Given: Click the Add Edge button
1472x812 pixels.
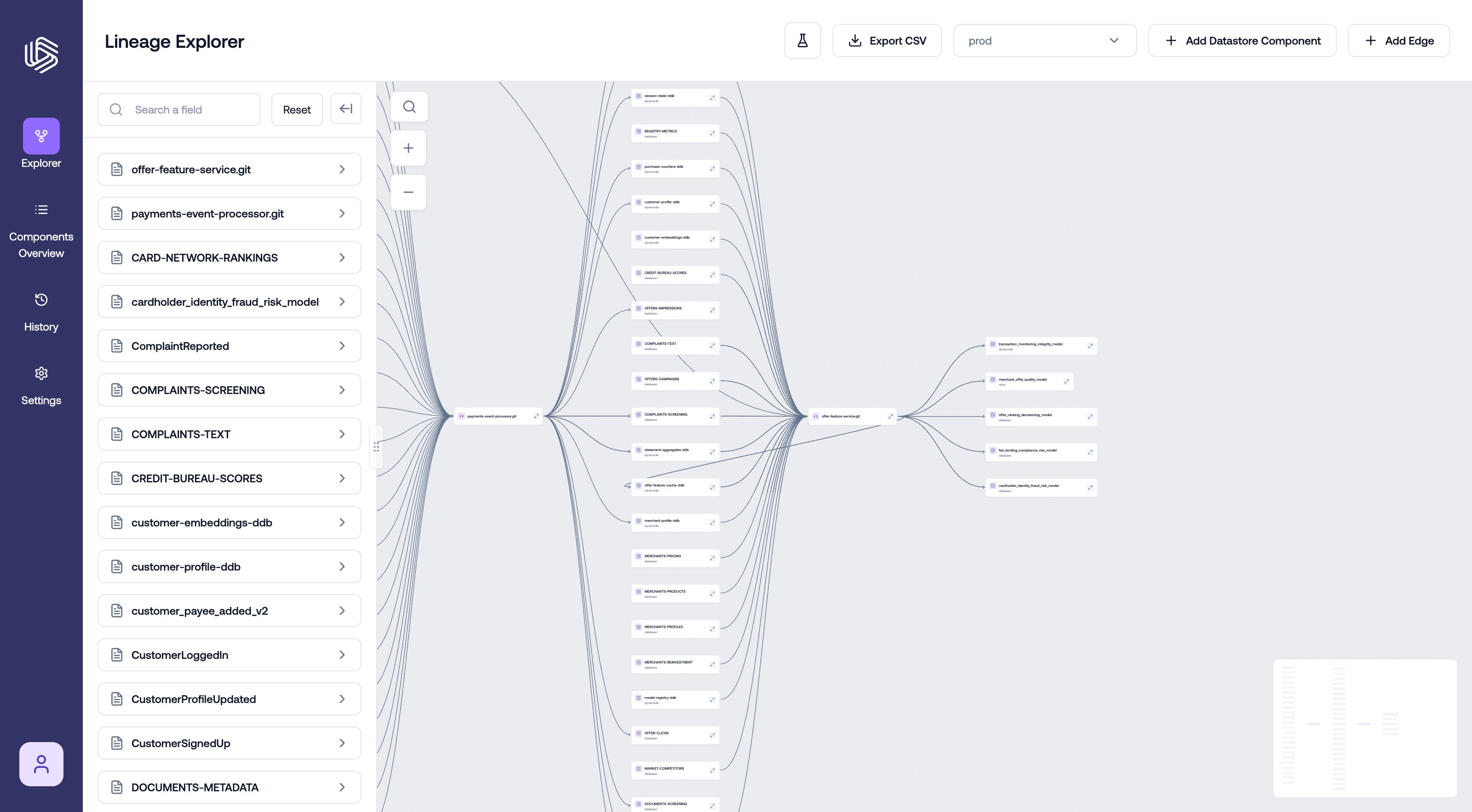Looking at the screenshot, I should click(x=1398, y=40).
